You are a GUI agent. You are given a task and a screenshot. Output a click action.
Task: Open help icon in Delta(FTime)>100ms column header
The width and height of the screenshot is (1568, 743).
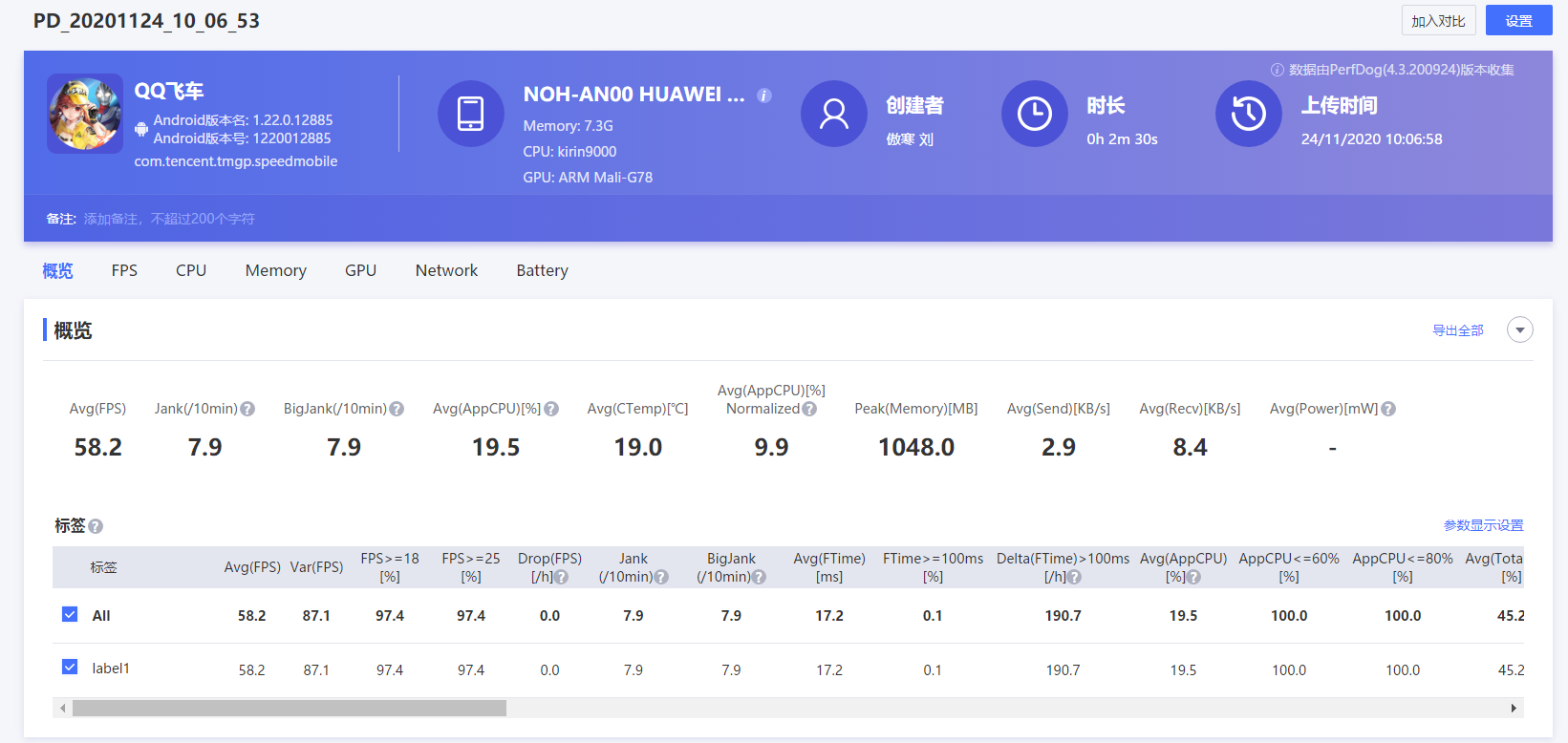[x=1074, y=577]
